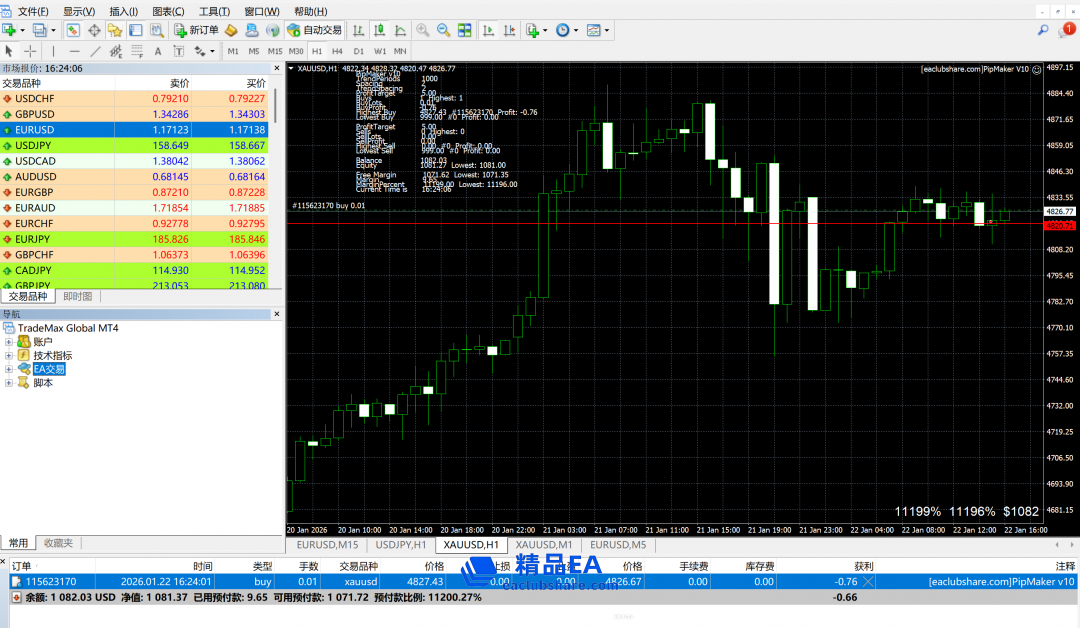The height and width of the screenshot is (628, 1080).
Task: Click the zoom in magnifier icon
Action: 422,30
